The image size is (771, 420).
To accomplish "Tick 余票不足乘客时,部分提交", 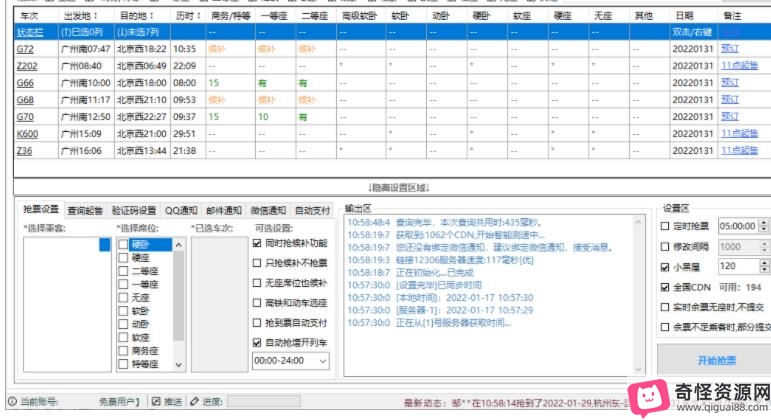I will pos(665,327).
